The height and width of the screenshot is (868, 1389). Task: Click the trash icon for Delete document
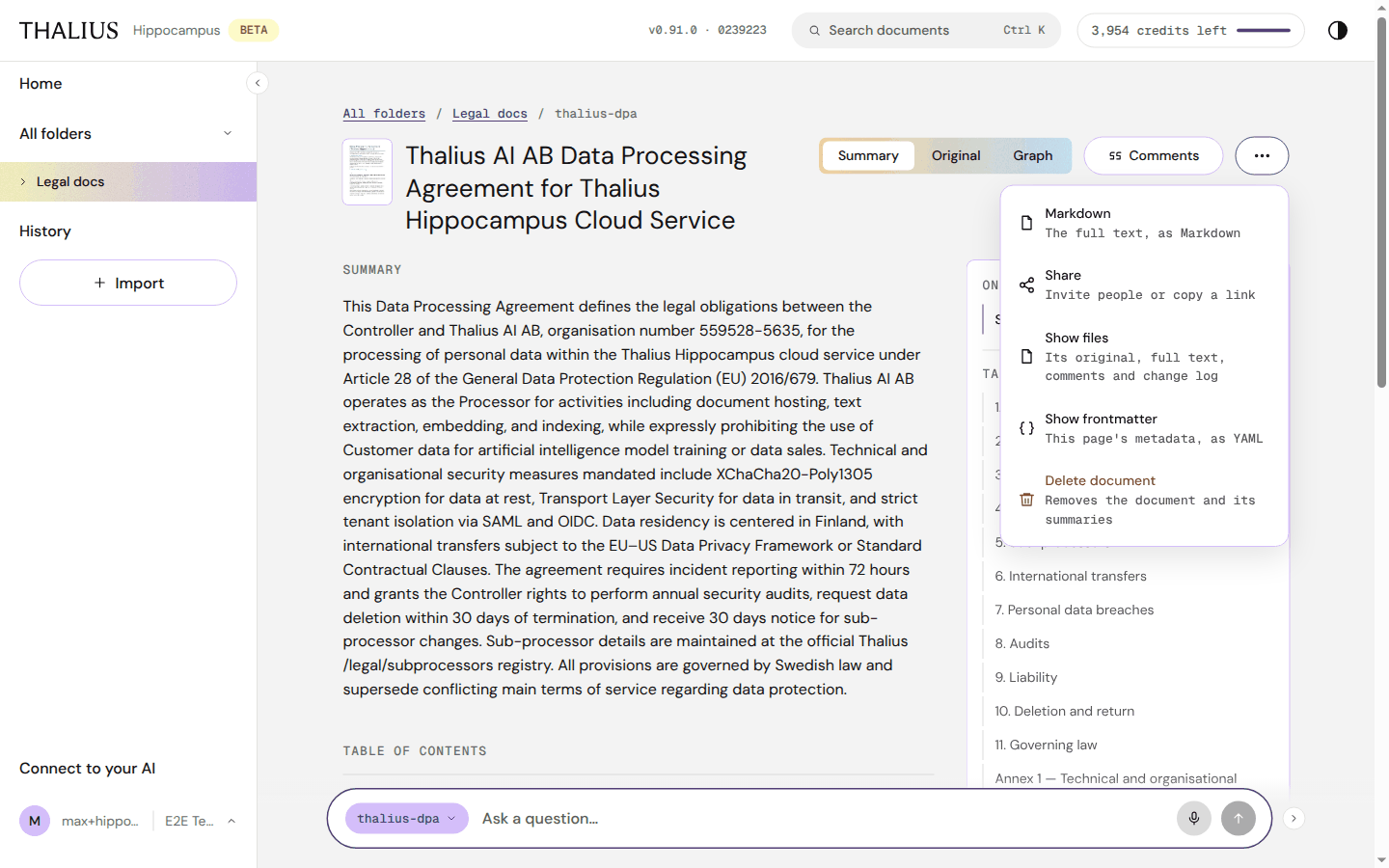tap(1026, 500)
